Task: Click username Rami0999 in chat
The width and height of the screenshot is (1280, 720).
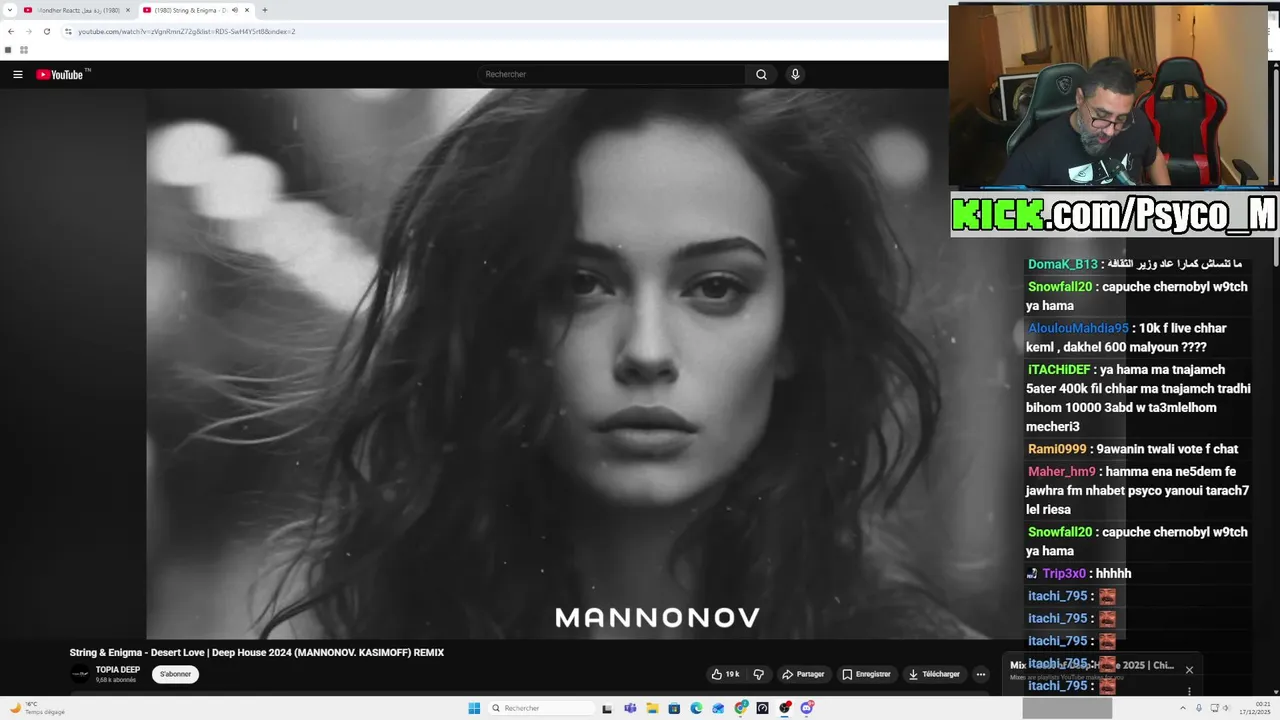Action: pyautogui.click(x=1057, y=449)
